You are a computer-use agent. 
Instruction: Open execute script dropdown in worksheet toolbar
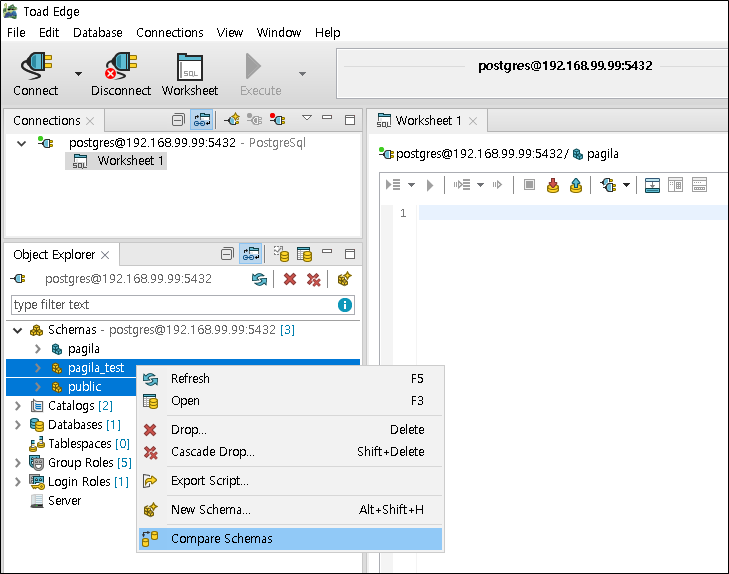coord(411,185)
